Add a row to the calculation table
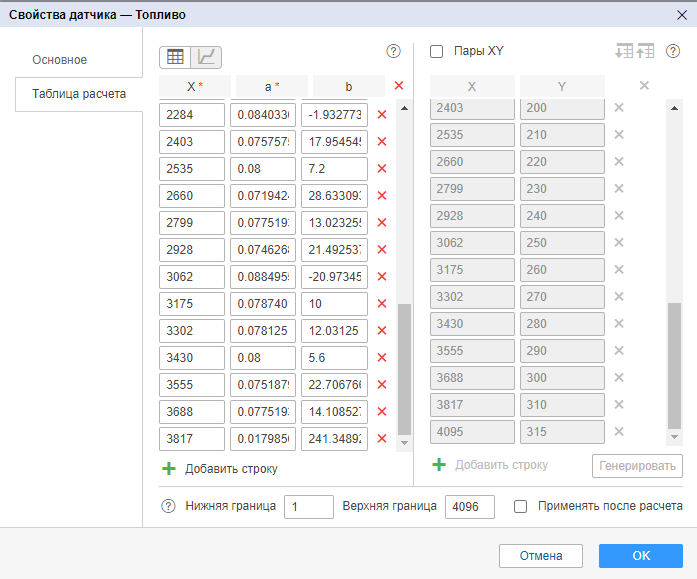This screenshot has height=579, width=697. point(220,469)
